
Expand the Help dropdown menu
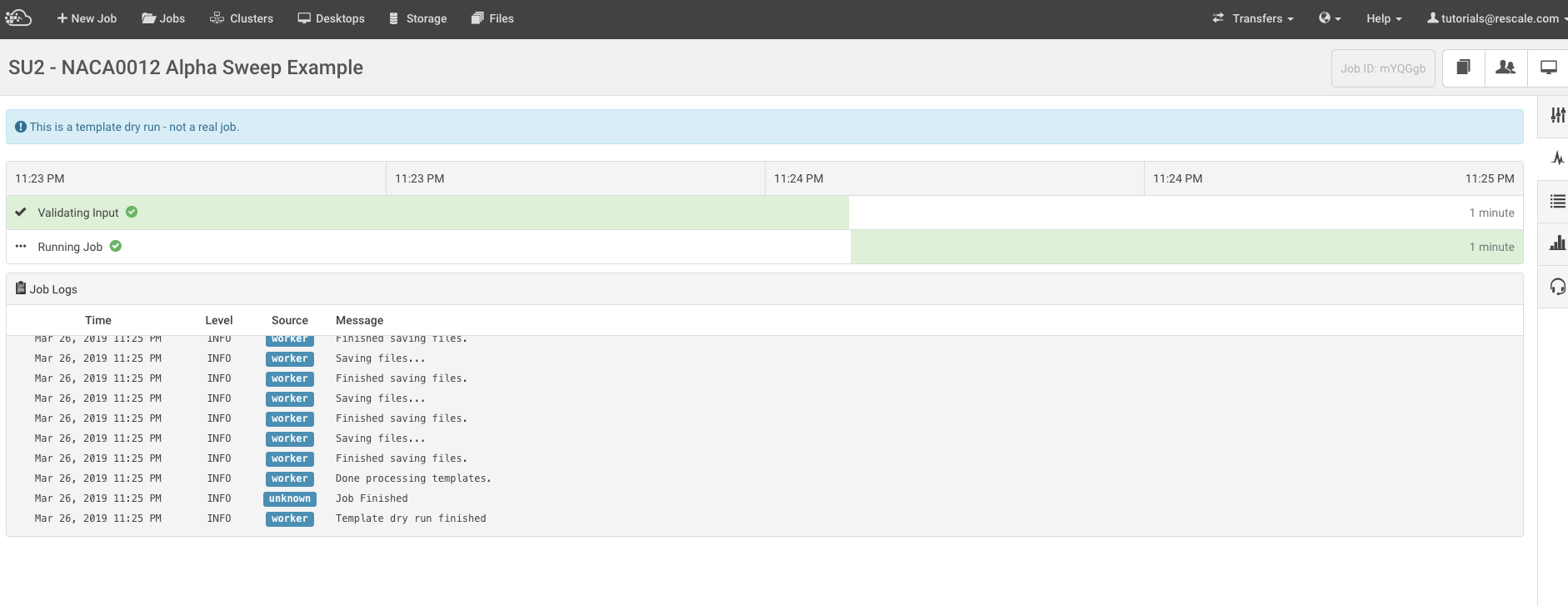coord(1384,18)
